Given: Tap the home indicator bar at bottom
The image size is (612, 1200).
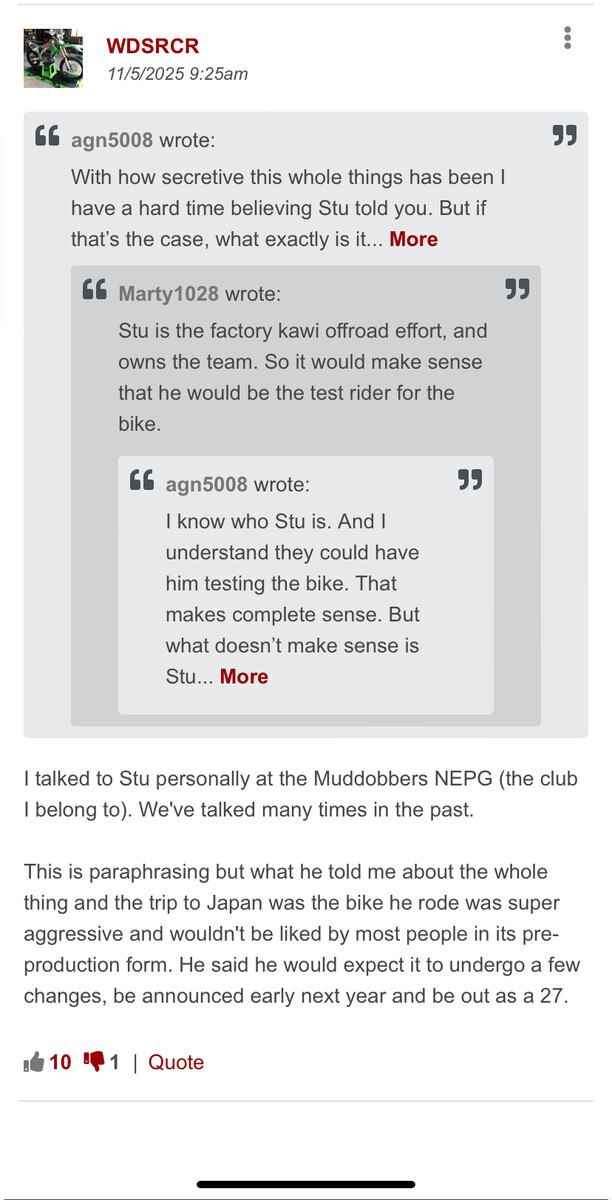Looking at the screenshot, I should (305, 1184).
